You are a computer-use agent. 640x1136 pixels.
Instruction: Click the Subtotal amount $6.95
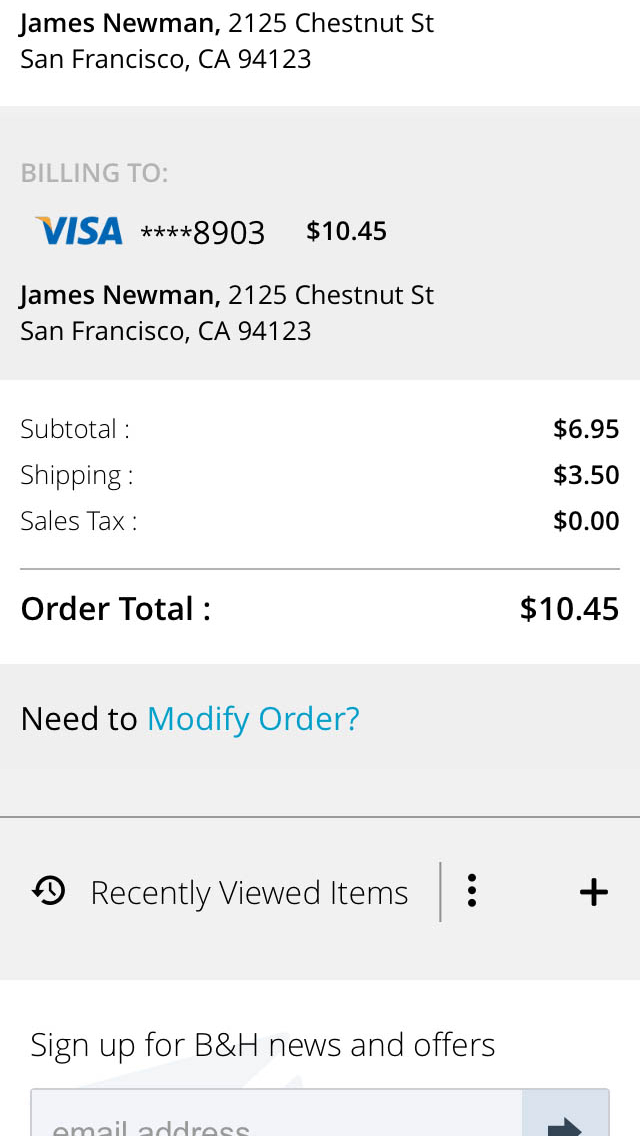pyautogui.click(x=586, y=429)
